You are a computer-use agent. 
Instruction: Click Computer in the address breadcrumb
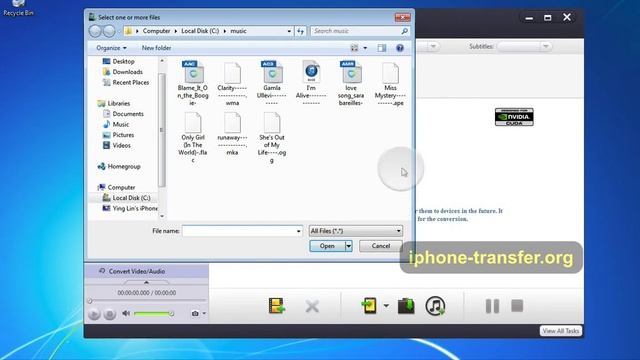156,31
